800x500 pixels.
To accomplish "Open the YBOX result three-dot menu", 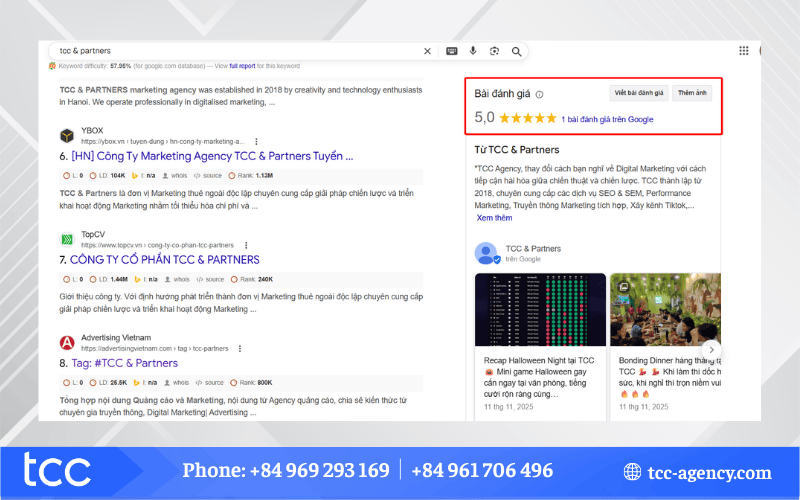I will click(256, 141).
